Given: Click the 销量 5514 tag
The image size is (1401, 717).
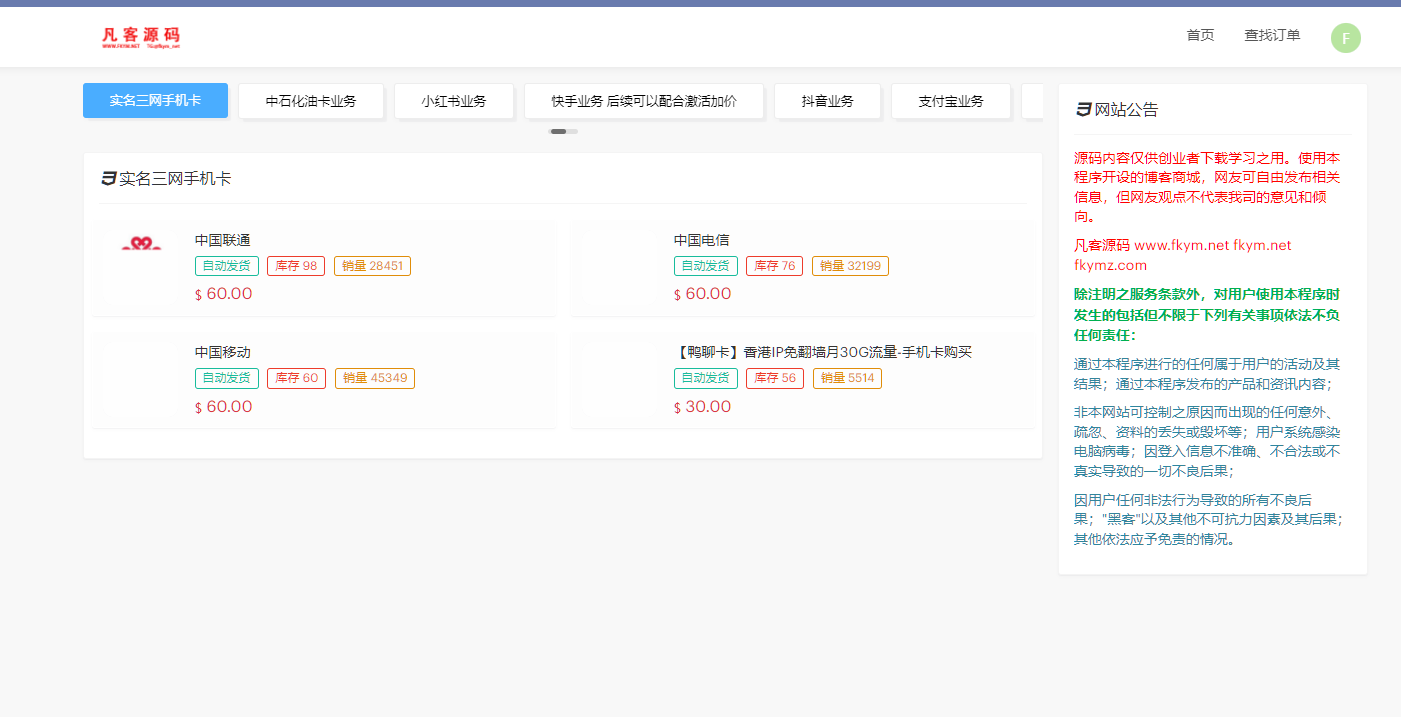Looking at the screenshot, I should tap(847, 378).
